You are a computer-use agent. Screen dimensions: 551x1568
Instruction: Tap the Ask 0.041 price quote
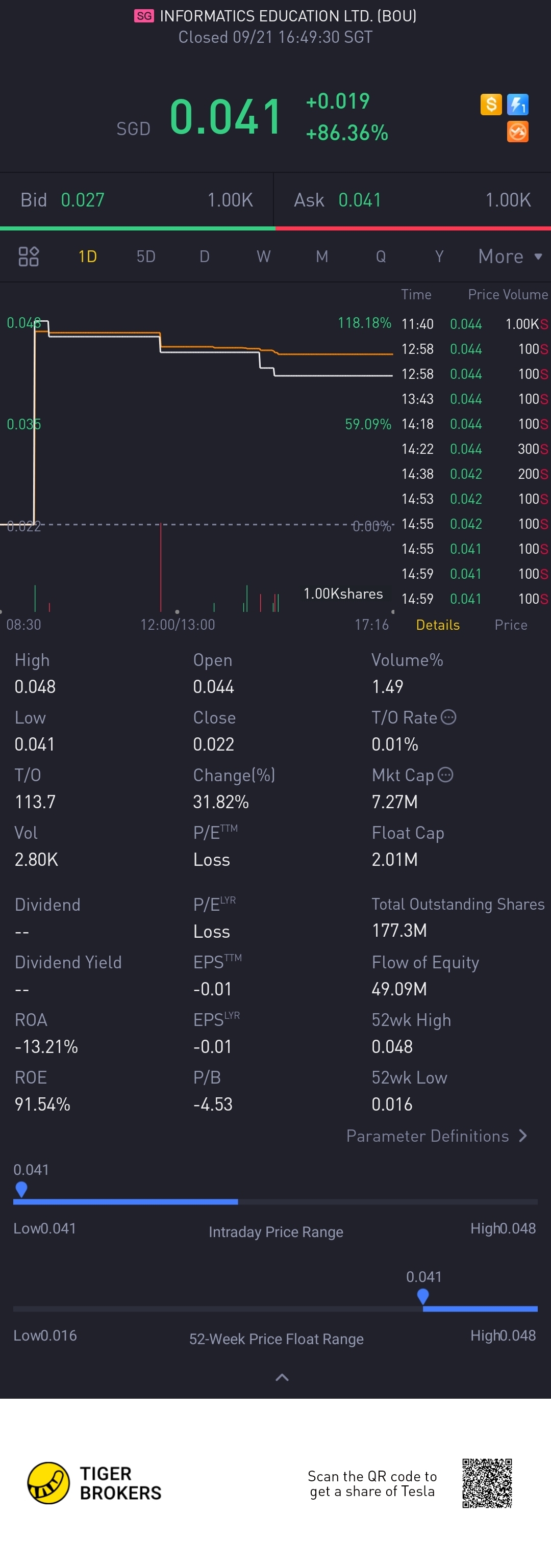[359, 200]
